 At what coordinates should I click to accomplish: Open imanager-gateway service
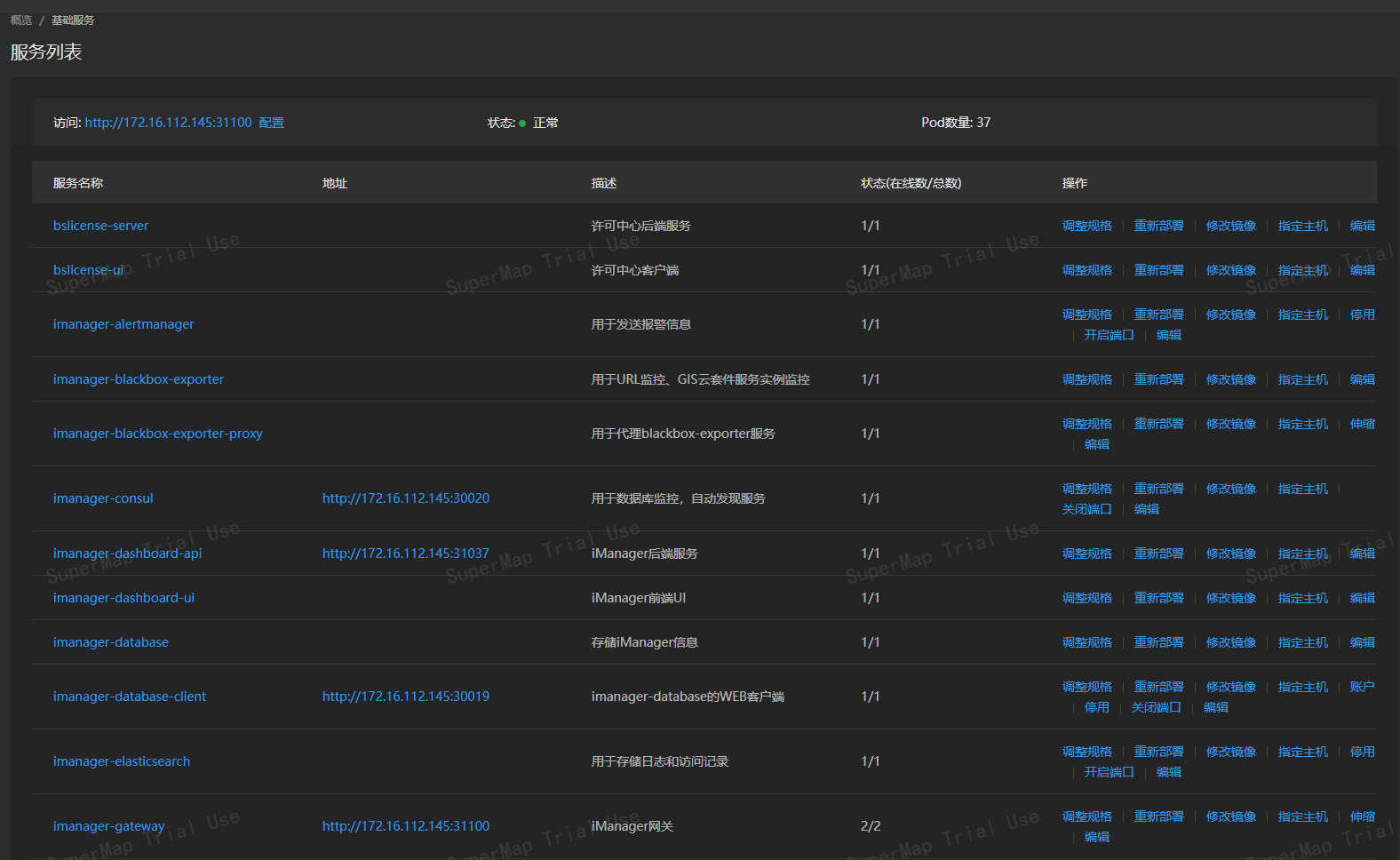(x=108, y=826)
